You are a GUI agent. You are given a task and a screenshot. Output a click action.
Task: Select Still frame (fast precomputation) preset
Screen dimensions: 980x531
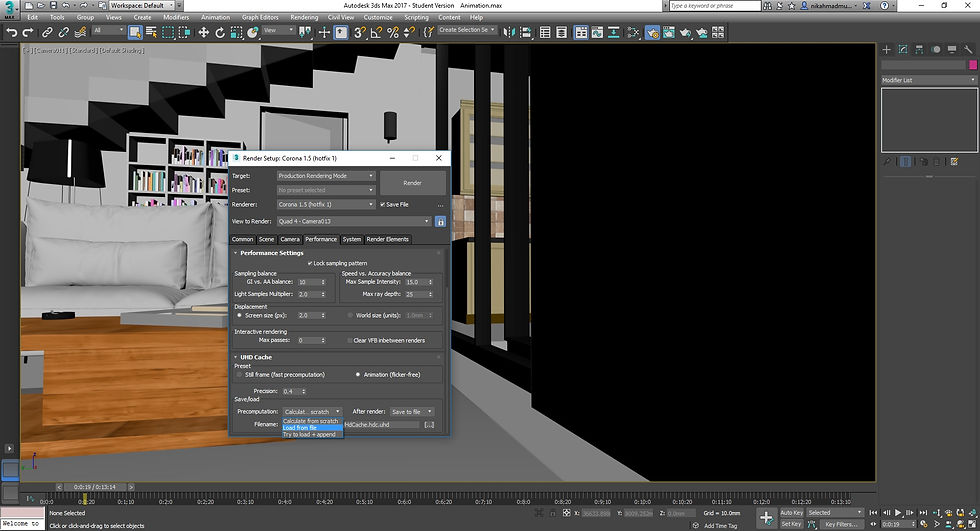pos(239,375)
